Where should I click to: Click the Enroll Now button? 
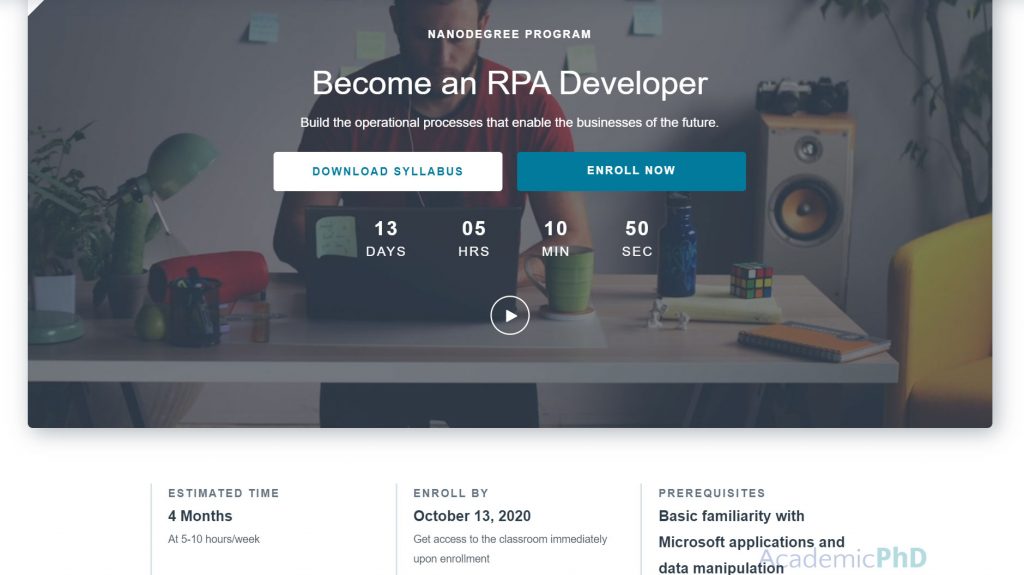[x=631, y=171]
